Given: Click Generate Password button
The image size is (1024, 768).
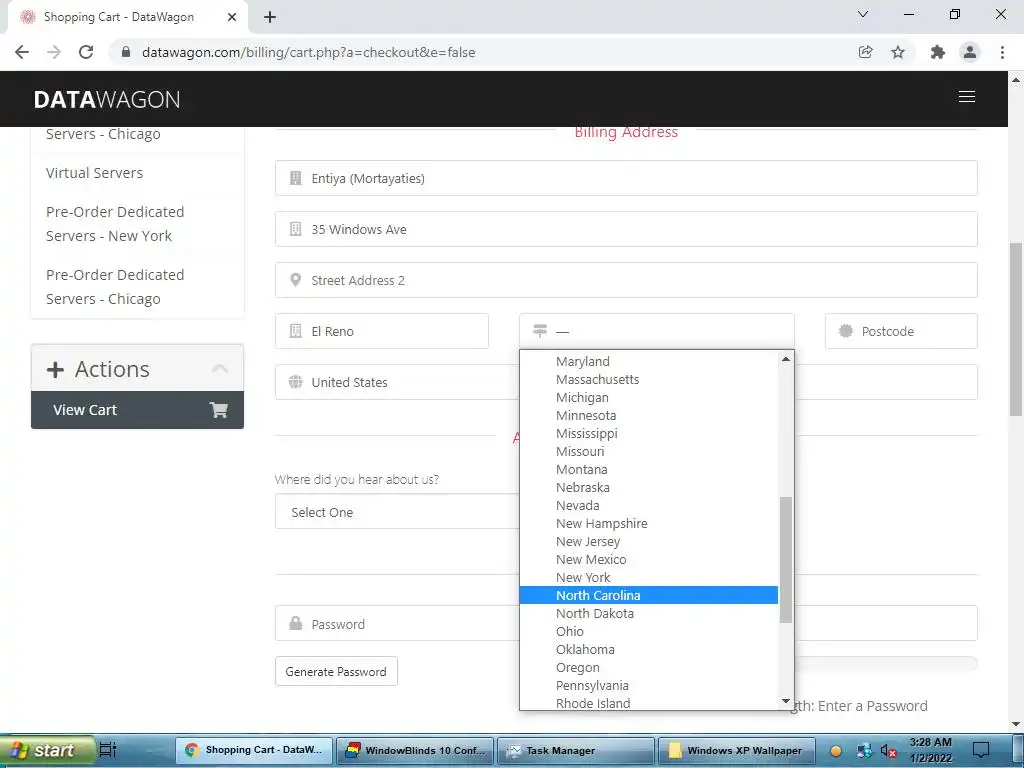Looking at the screenshot, I should (336, 671).
